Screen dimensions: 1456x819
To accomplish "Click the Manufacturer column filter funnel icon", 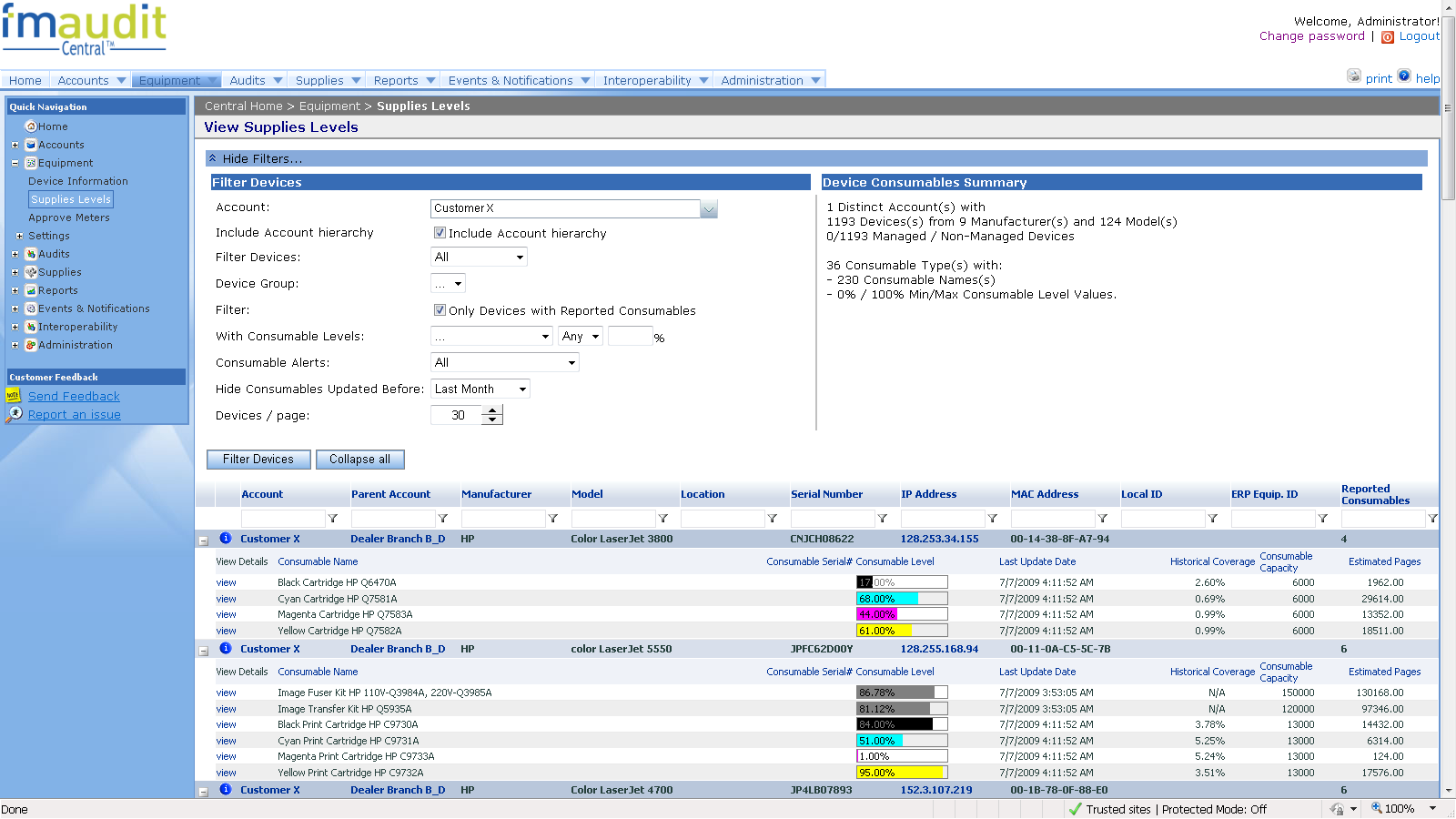I will point(552,519).
